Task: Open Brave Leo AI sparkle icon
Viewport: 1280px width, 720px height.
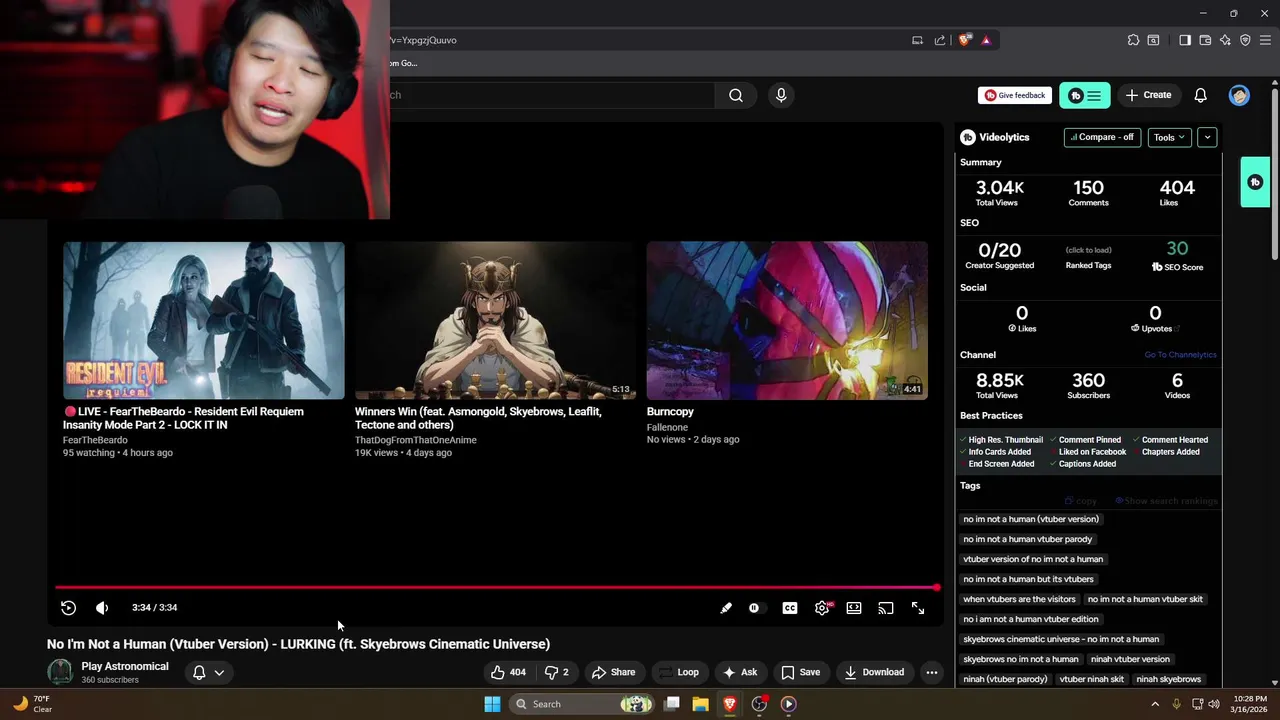Action: (1225, 40)
